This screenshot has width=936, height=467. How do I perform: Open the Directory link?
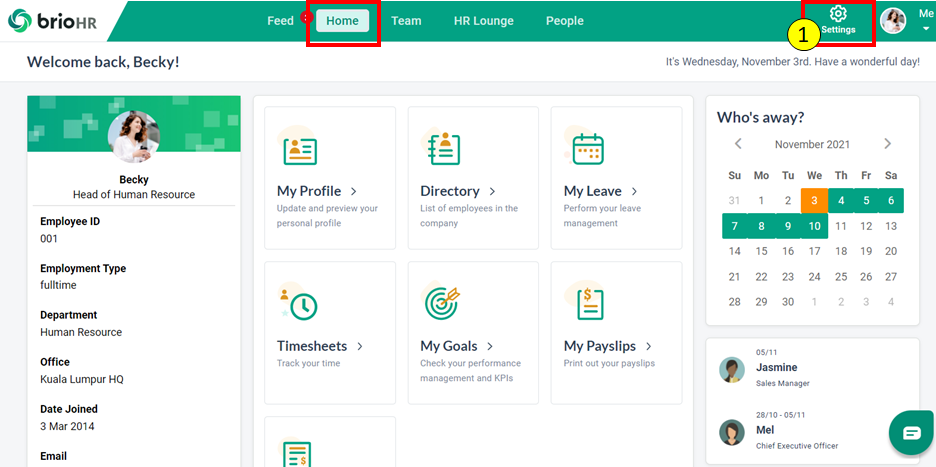(x=449, y=191)
